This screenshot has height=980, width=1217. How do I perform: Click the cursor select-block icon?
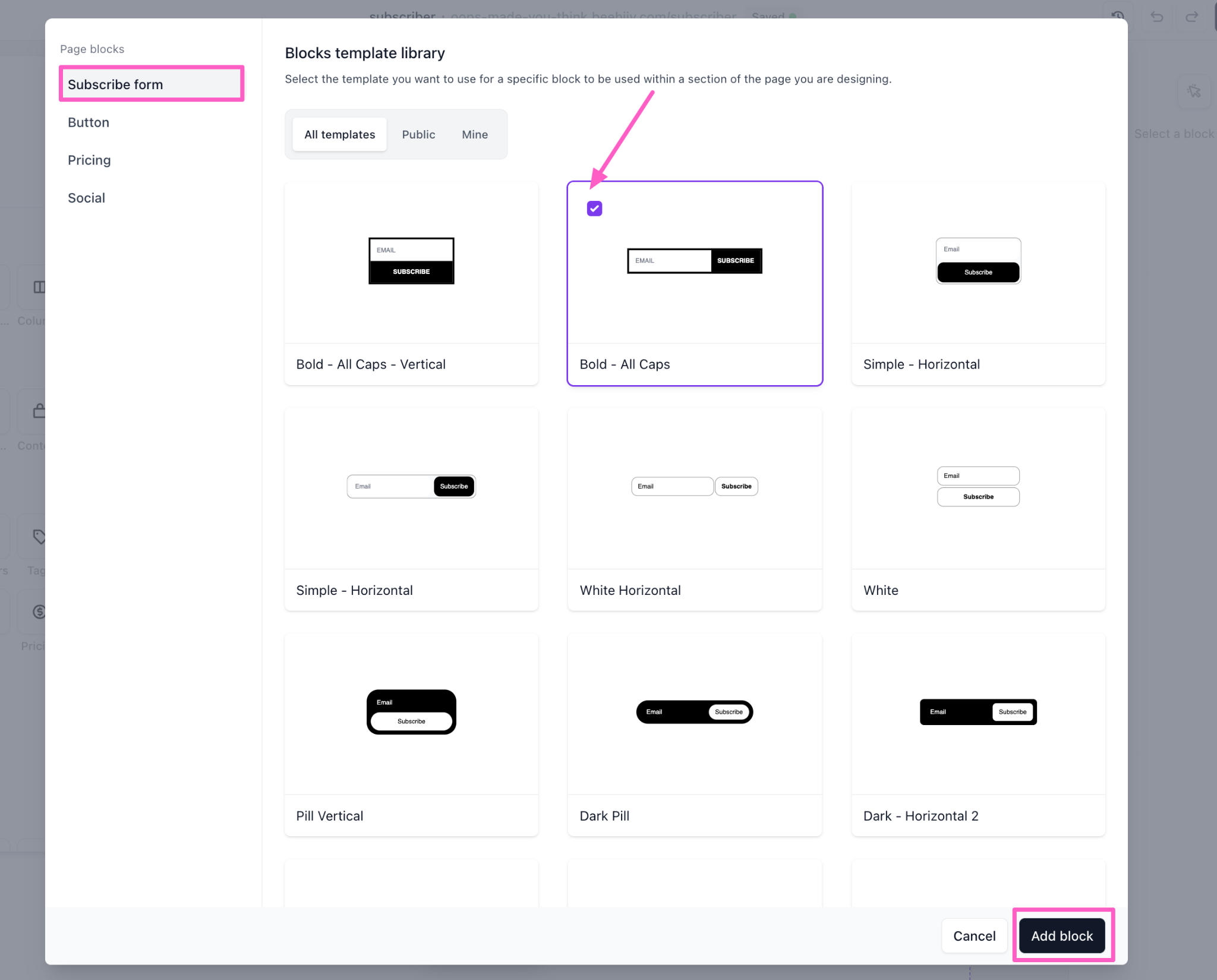(1194, 92)
